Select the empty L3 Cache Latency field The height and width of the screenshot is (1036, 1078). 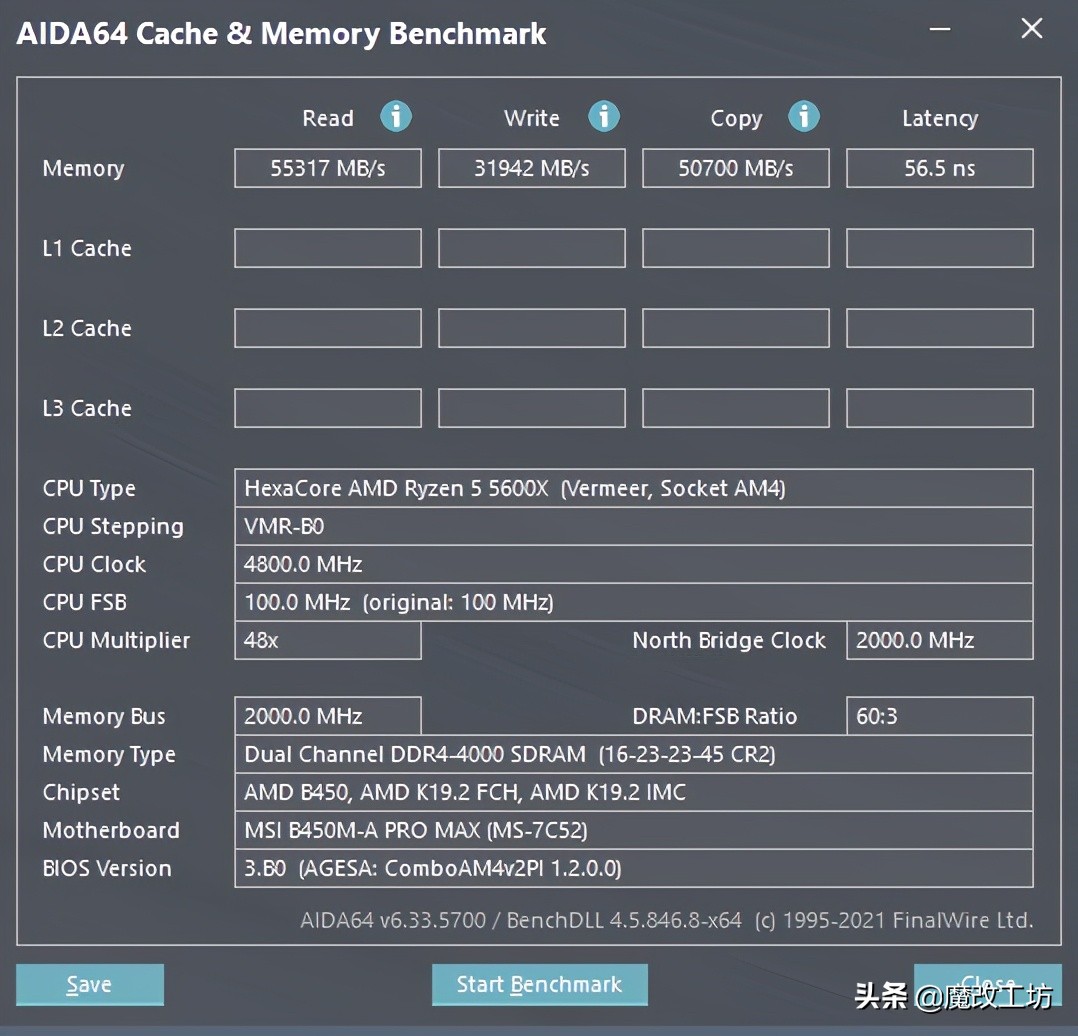point(939,407)
